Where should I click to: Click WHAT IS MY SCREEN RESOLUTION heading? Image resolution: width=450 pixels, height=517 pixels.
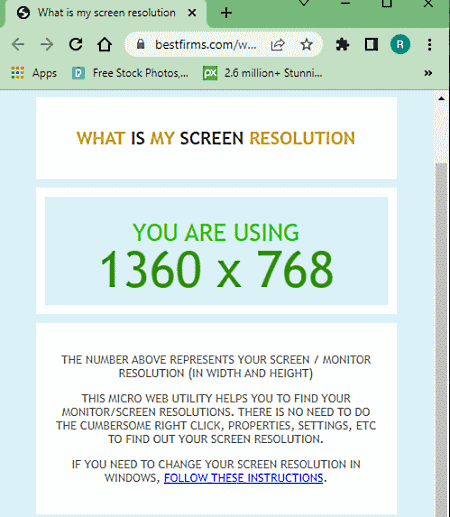(x=216, y=138)
